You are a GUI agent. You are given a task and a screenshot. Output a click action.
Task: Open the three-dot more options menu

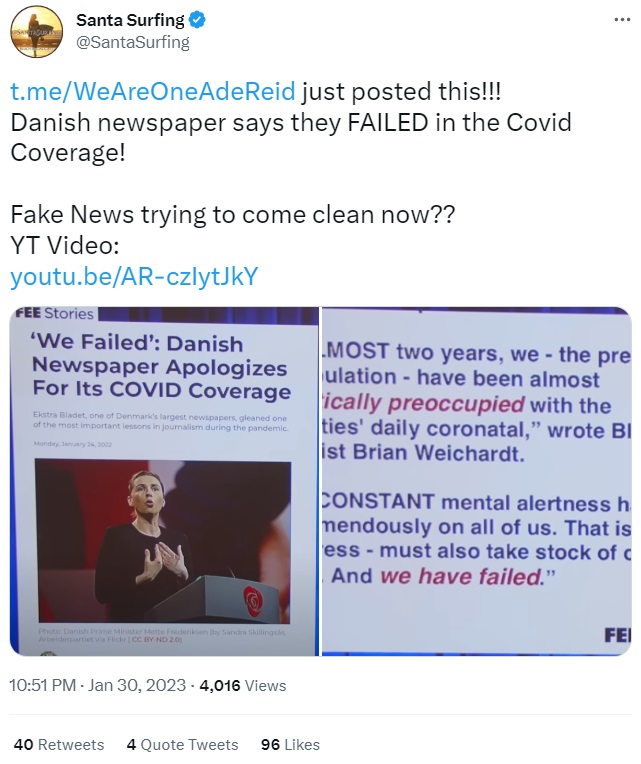[x=622, y=20]
